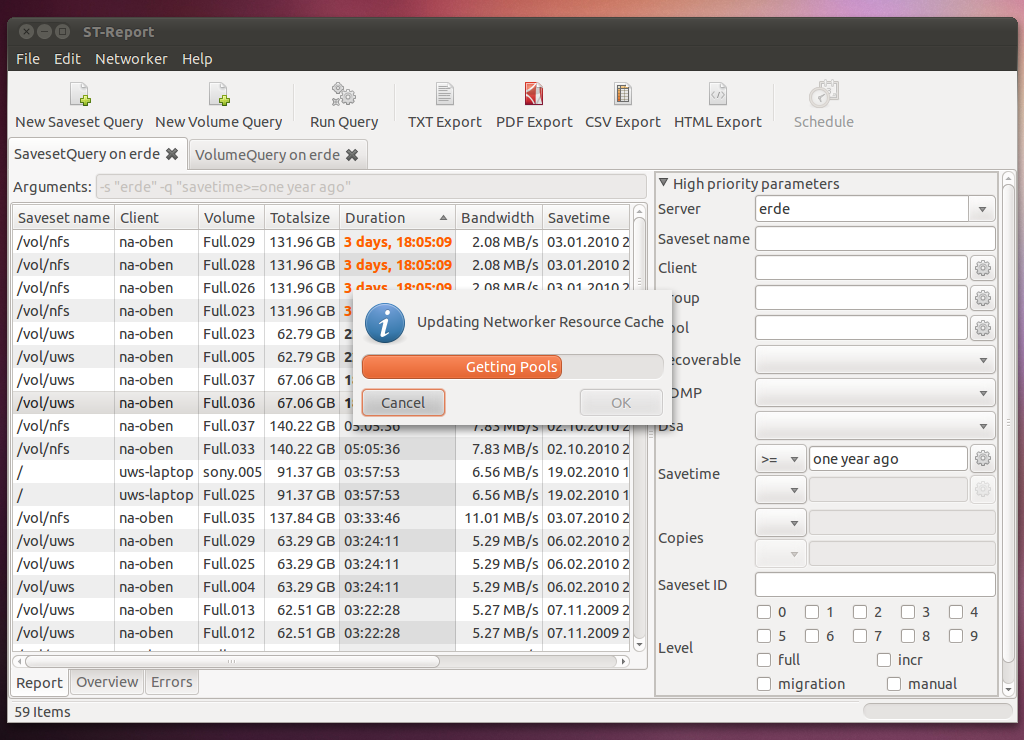Open the Savetime >= operator dropdown
1024x740 pixels.
point(780,459)
